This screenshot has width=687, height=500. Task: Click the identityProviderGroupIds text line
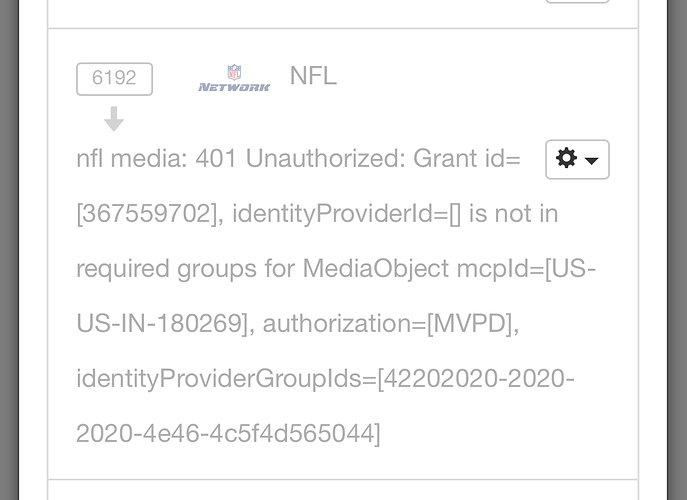point(325,379)
